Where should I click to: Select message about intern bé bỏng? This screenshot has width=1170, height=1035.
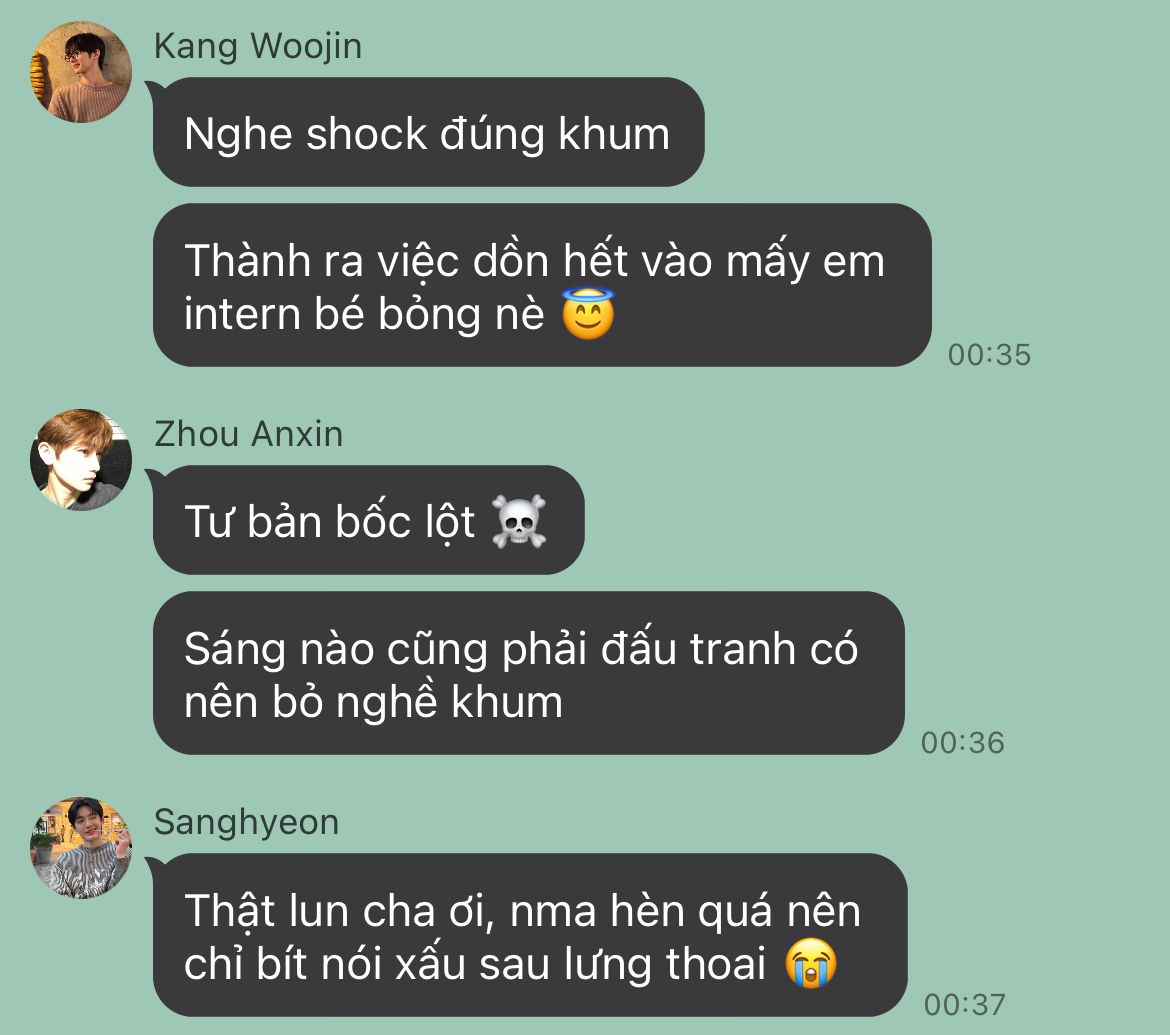pyautogui.click(x=542, y=285)
